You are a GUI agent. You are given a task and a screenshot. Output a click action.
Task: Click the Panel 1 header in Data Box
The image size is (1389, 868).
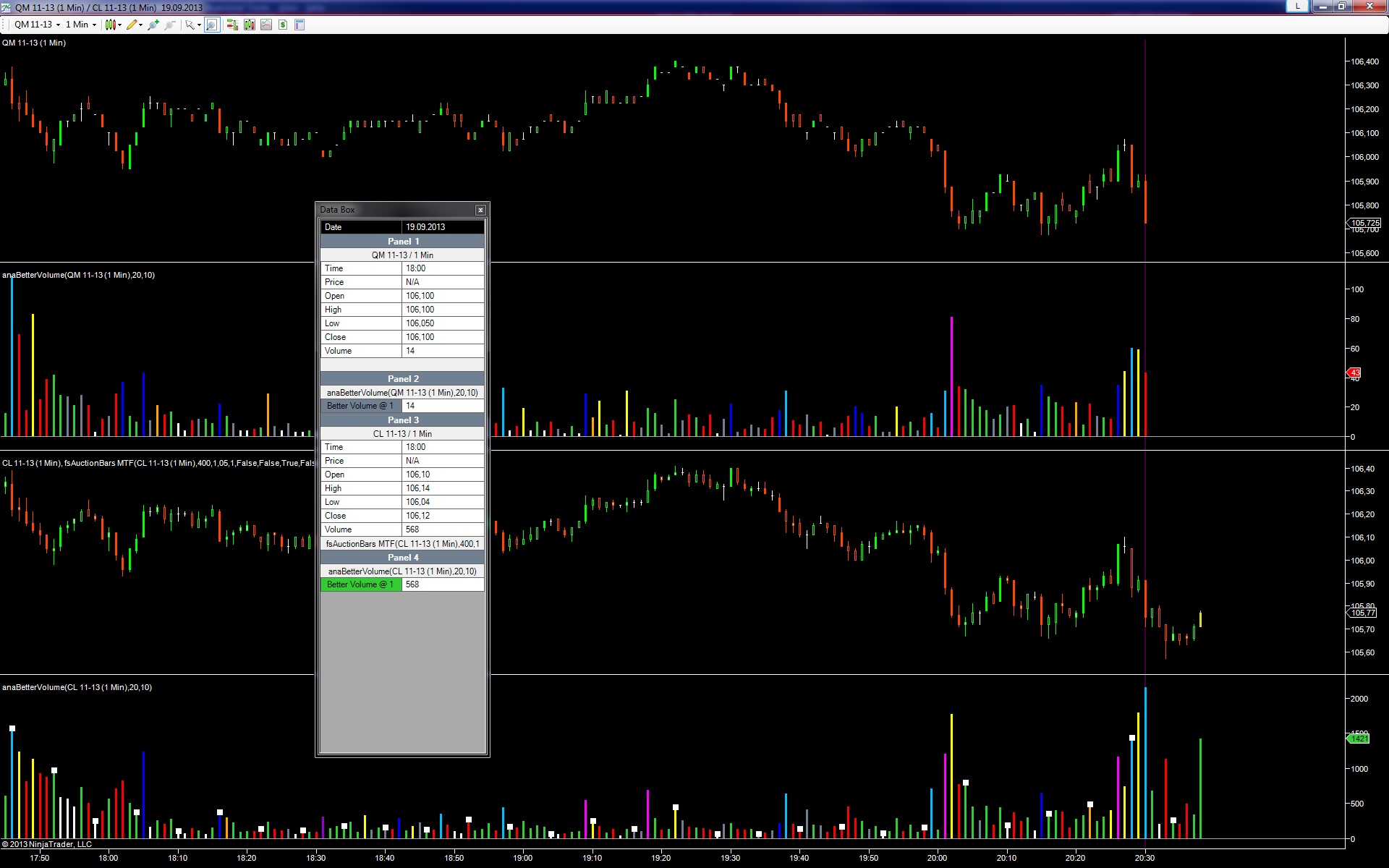[403, 242]
